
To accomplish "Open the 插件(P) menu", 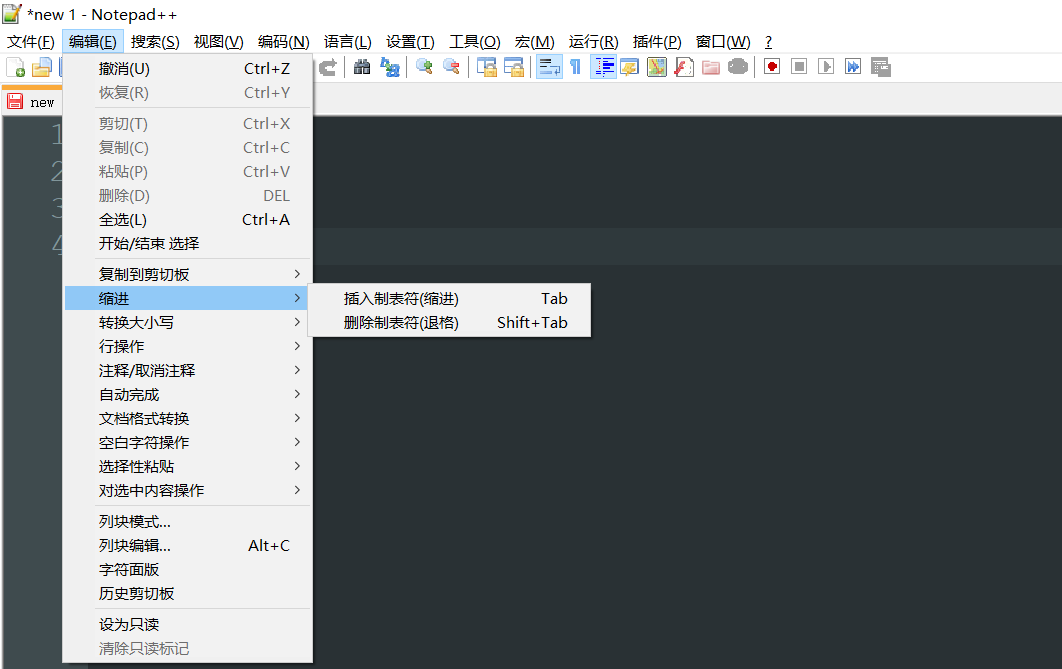I will pos(657,42).
